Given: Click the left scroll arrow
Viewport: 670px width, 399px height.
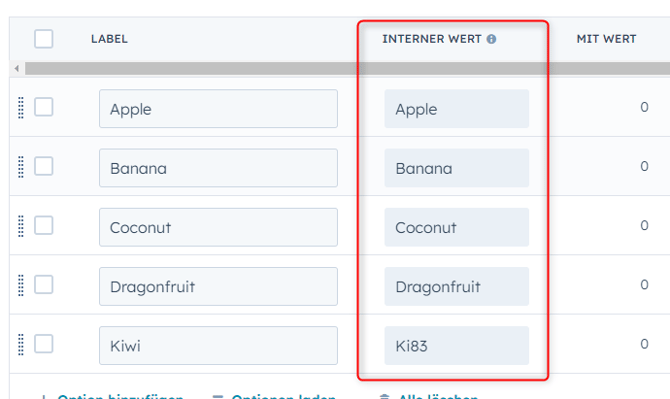Looking at the screenshot, I should (x=17, y=68).
